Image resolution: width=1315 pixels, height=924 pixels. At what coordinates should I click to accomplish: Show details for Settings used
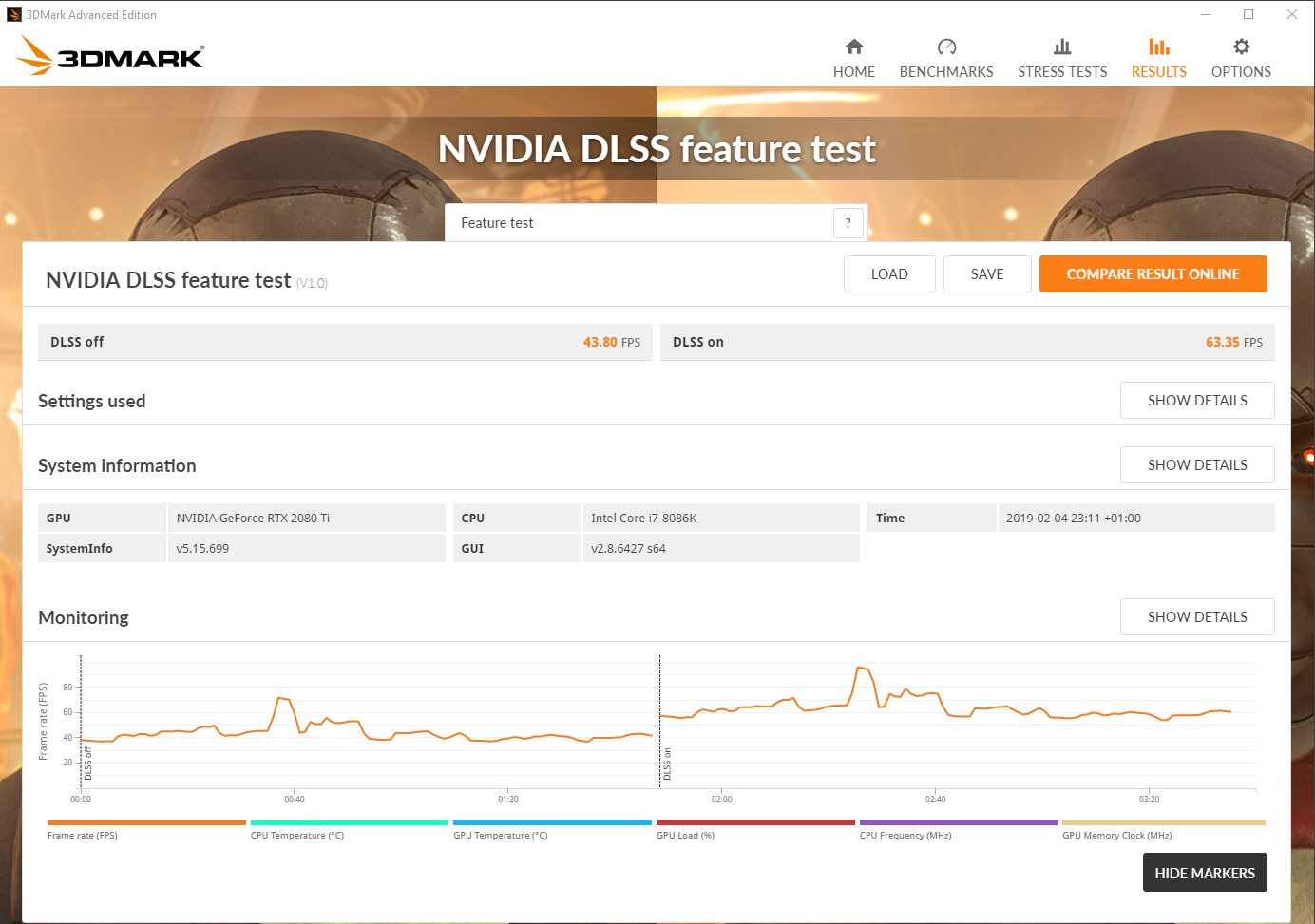pyautogui.click(x=1197, y=401)
